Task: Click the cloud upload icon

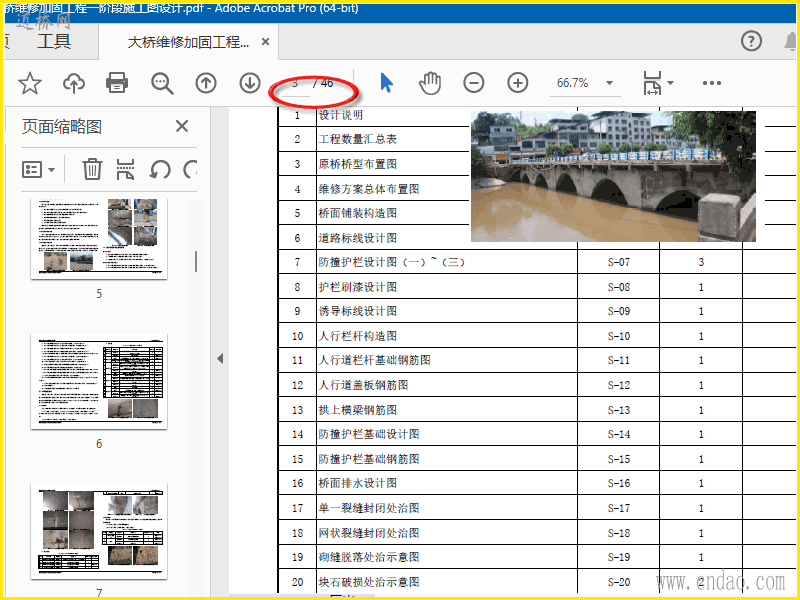Action: [74, 83]
